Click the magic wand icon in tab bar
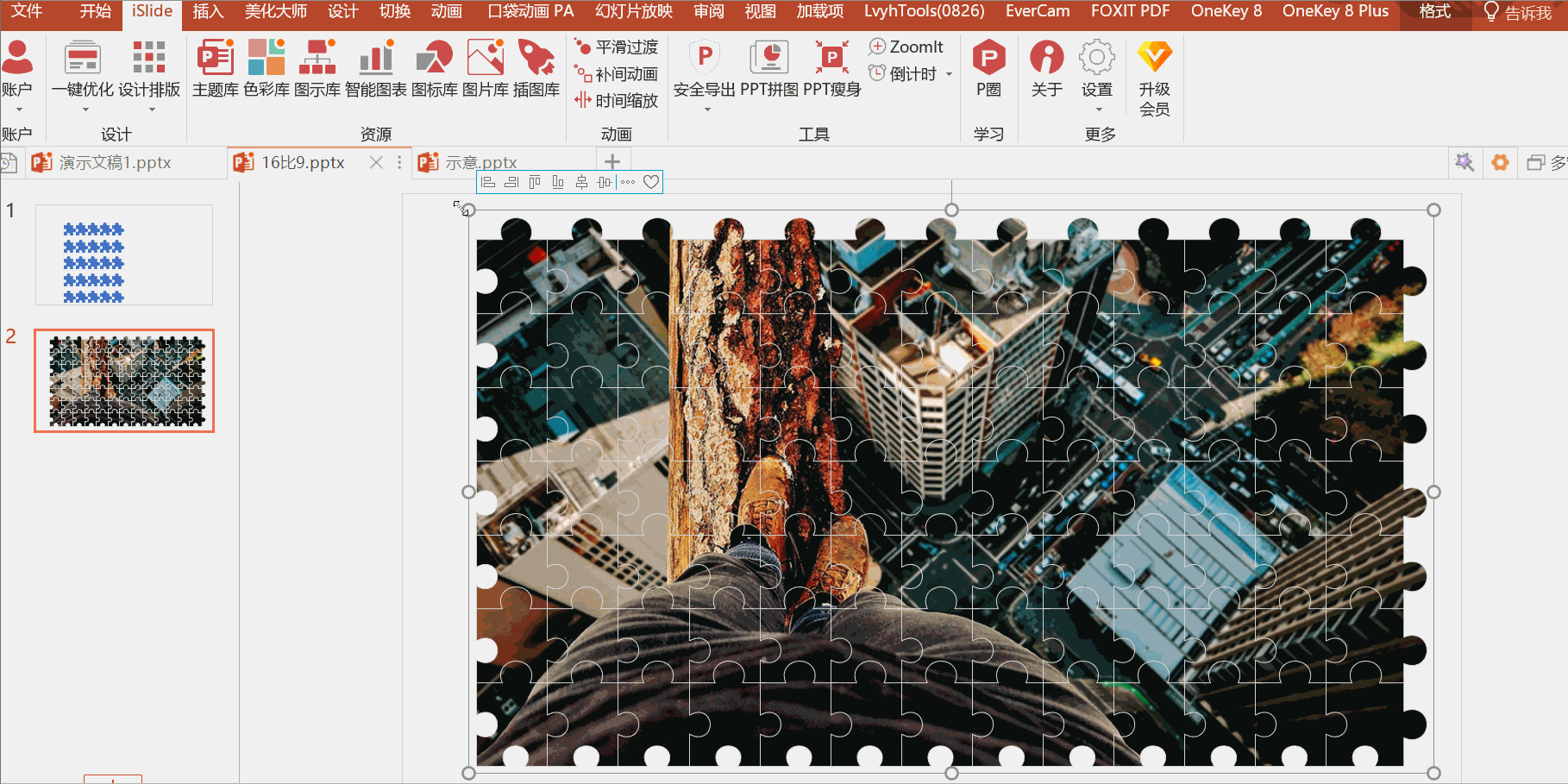Viewport: 1568px width, 784px height. (1464, 162)
